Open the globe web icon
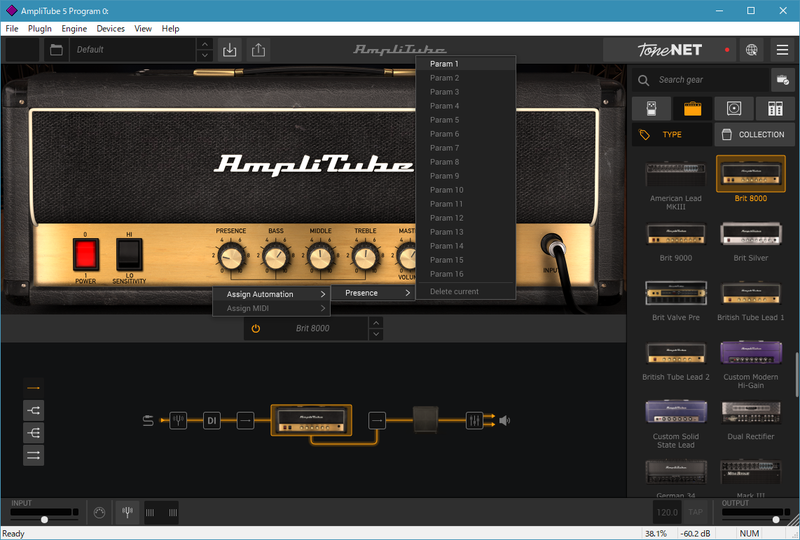800x540 pixels. click(752, 49)
